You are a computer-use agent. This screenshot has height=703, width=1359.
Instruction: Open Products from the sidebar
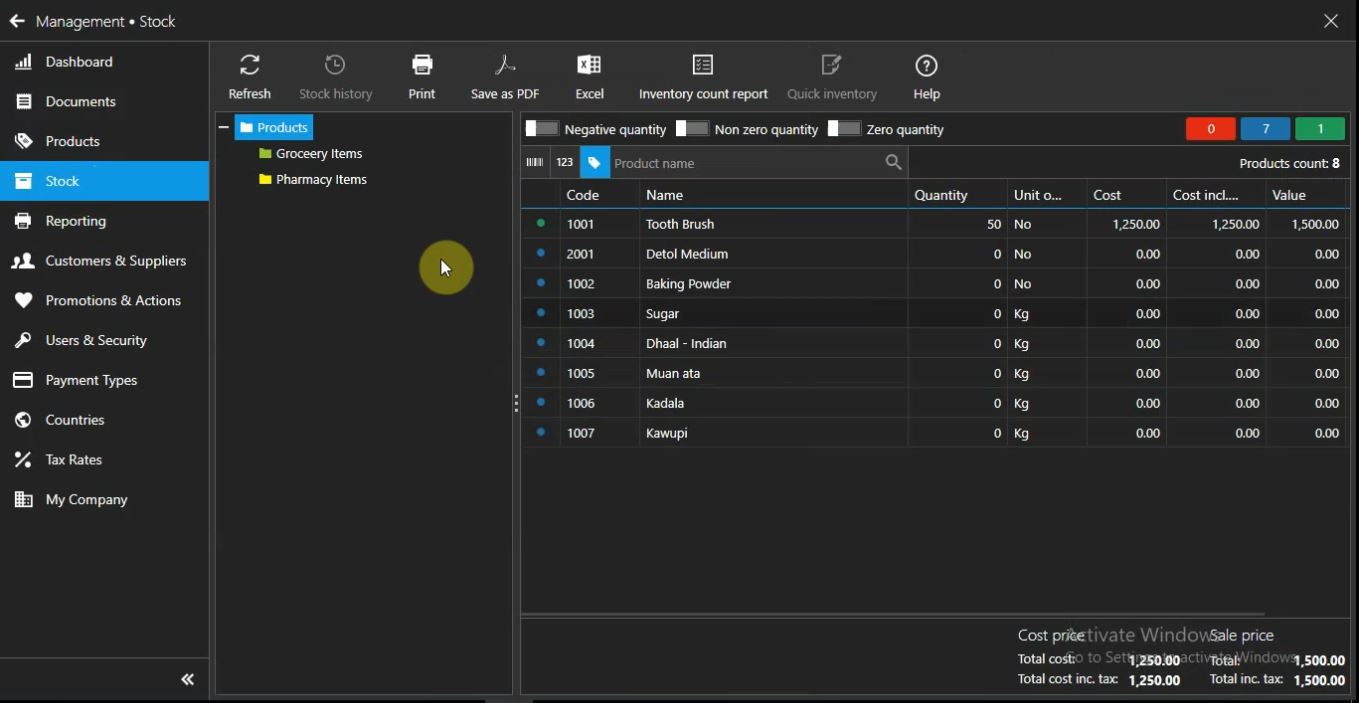[105, 142]
